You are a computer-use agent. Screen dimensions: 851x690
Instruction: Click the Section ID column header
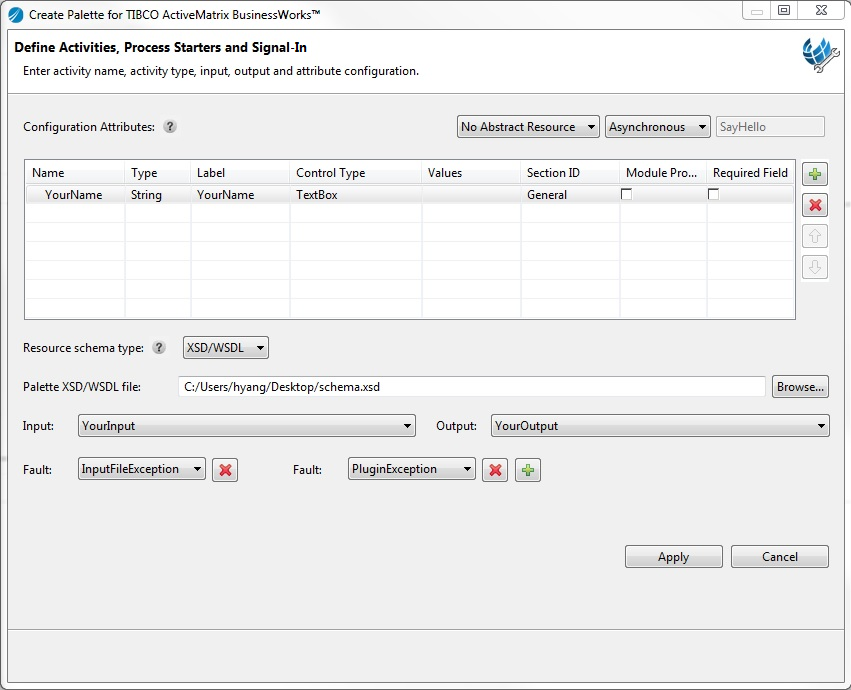570,173
